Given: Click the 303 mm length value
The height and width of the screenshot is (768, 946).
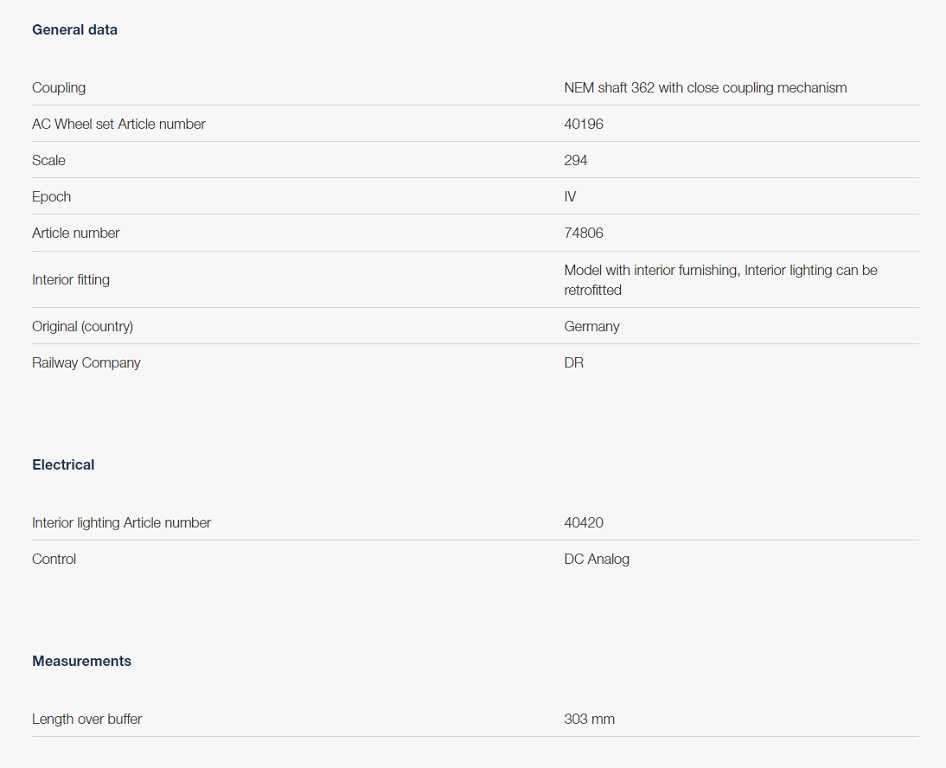Looking at the screenshot, I should [x=589, y=719].
